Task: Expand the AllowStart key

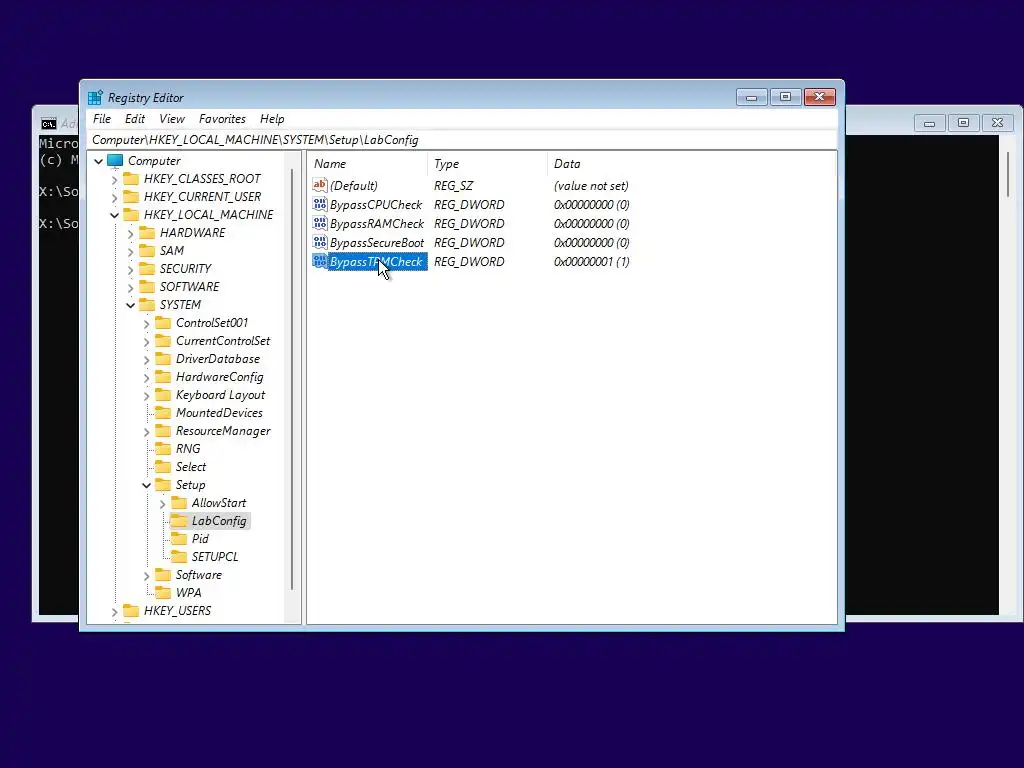Action: (163, 504)
